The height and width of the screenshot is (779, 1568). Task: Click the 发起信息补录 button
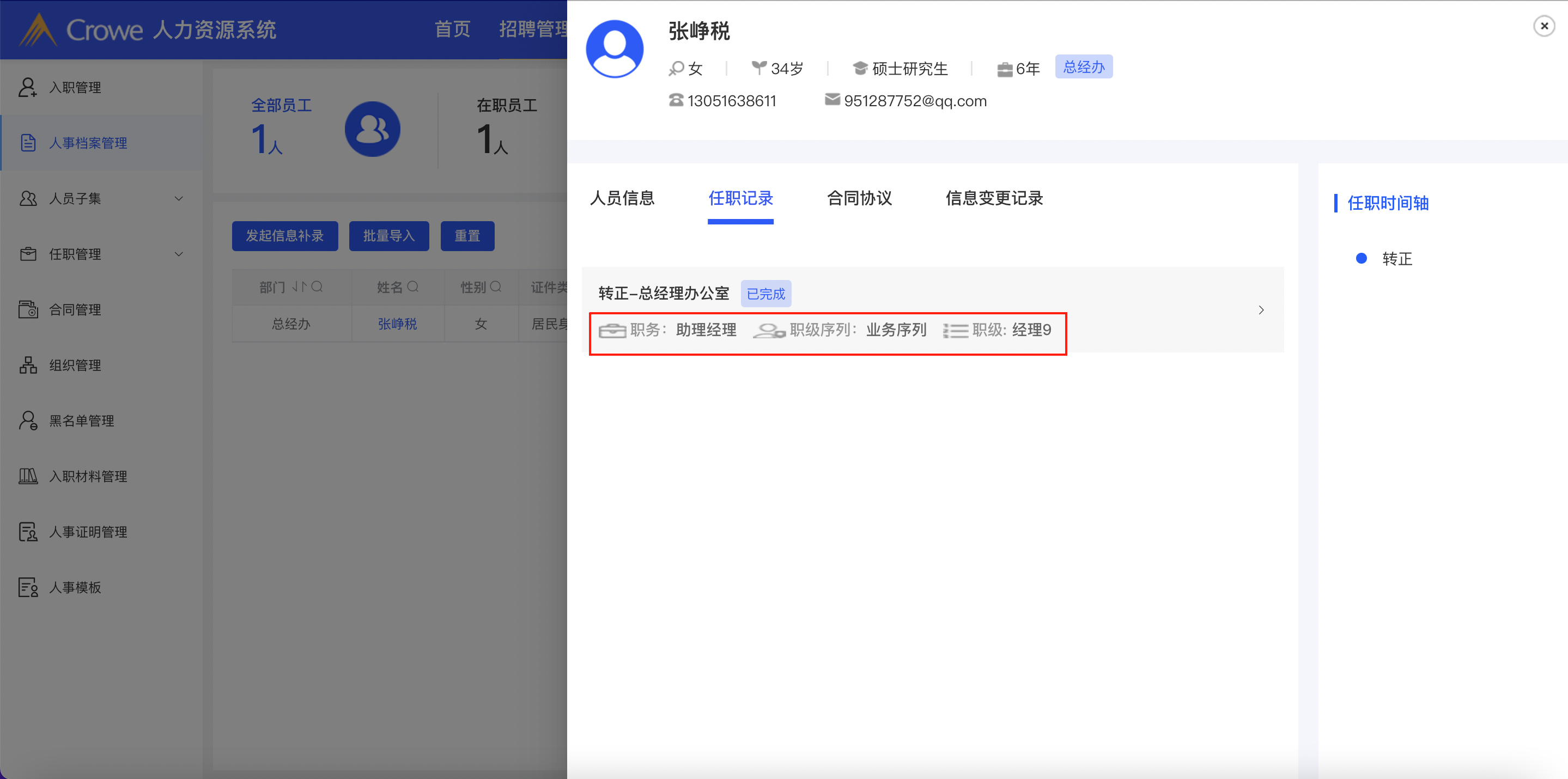pyautogui.click(x=284, y=235)
